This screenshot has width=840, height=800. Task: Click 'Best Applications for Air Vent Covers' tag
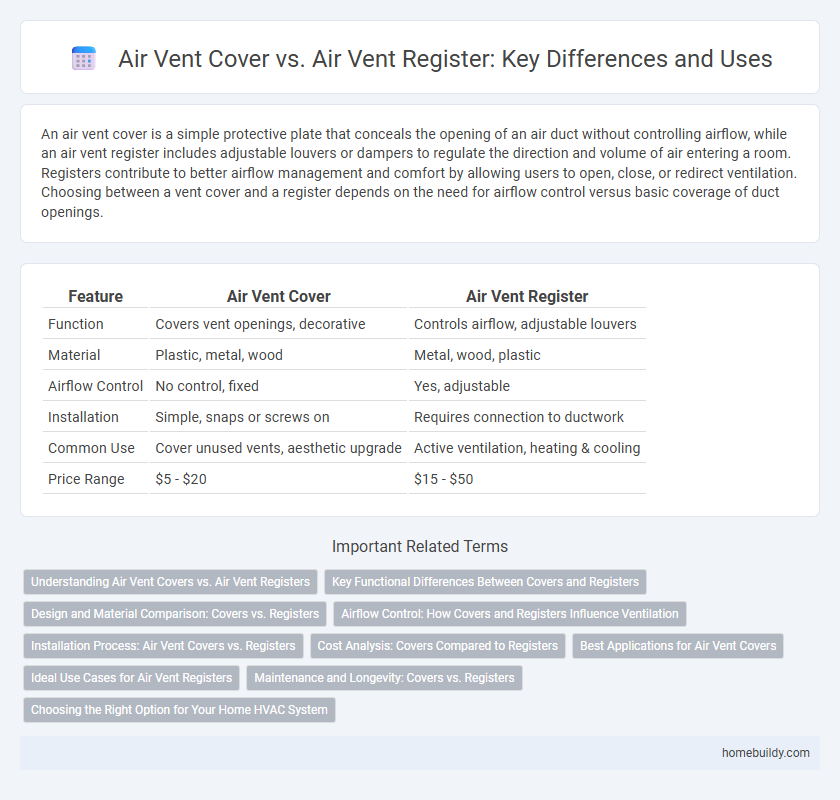pos(678,646)
